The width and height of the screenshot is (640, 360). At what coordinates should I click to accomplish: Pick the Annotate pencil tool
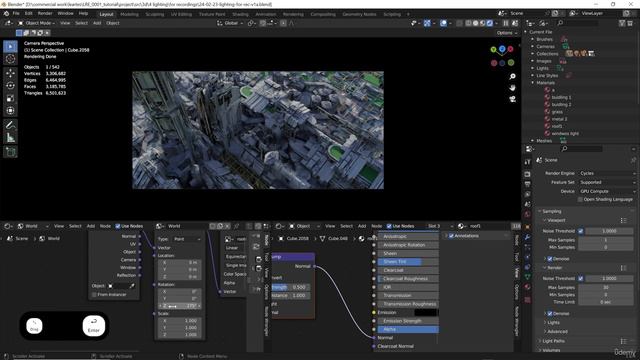click(10, 125)
